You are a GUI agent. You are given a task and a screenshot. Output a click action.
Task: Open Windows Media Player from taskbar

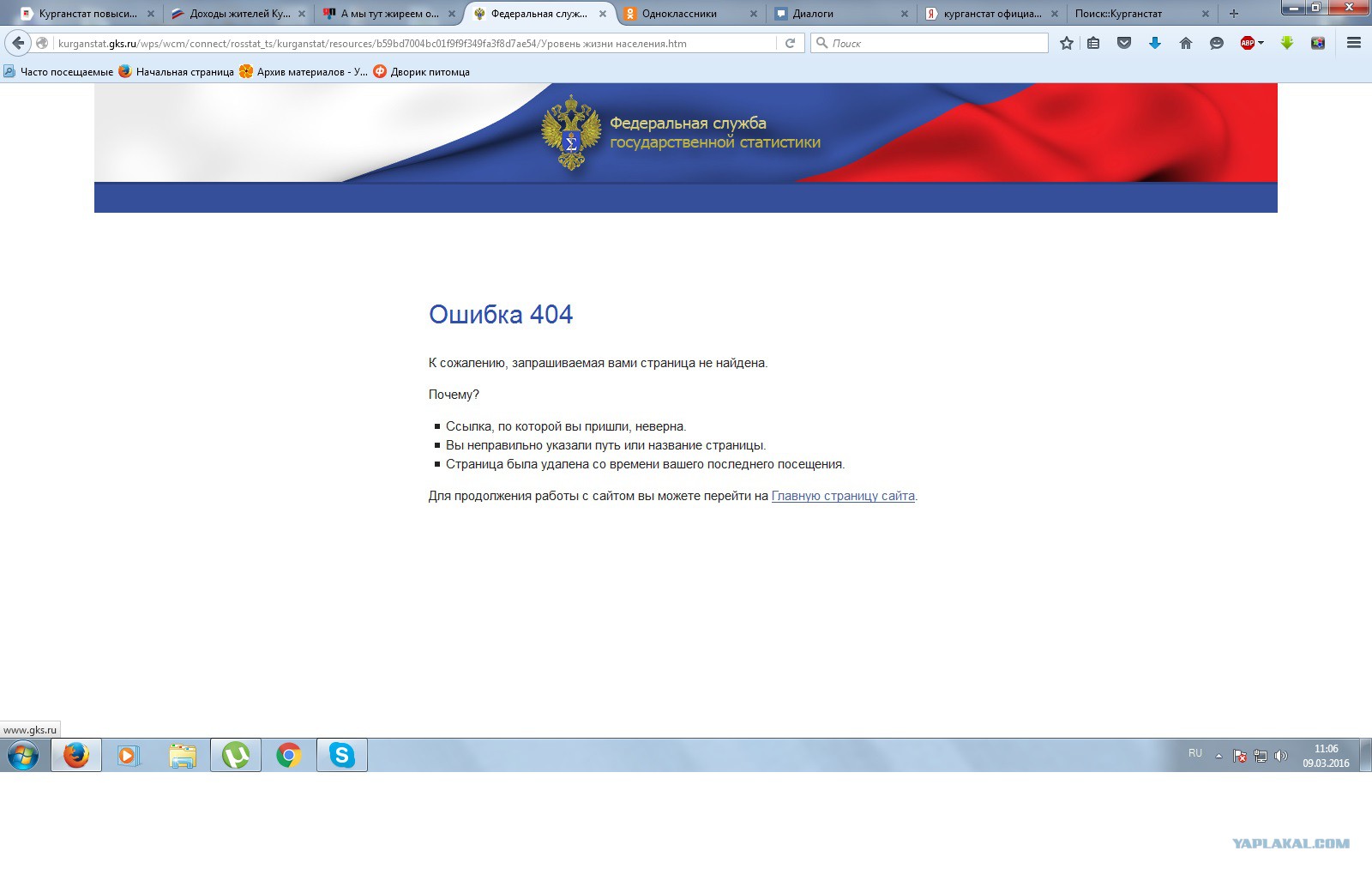point(129,755)
